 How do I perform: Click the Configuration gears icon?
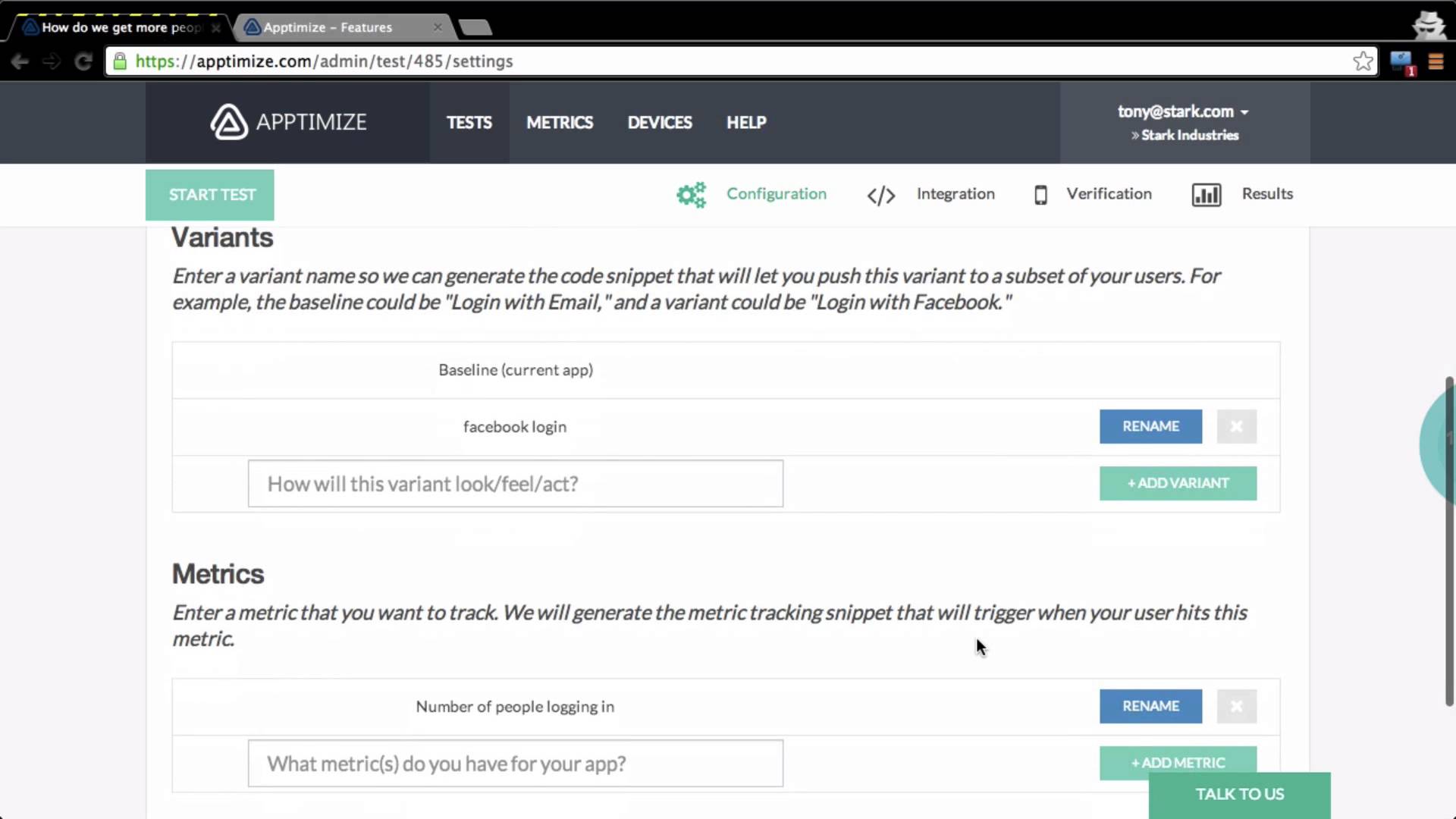coord(691,195)
